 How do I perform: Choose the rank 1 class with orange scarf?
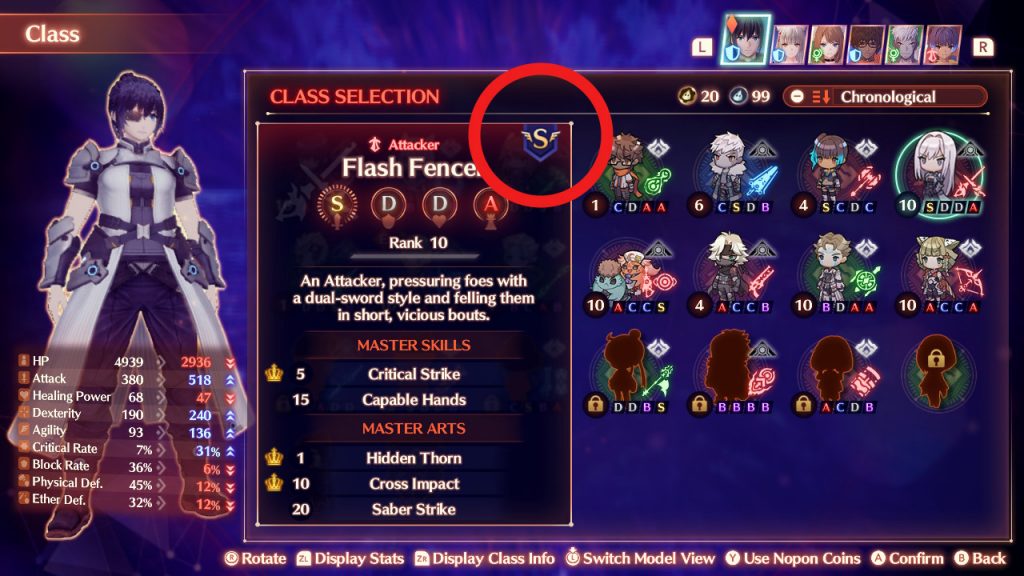pyautogui.click(x=630, y=173)
